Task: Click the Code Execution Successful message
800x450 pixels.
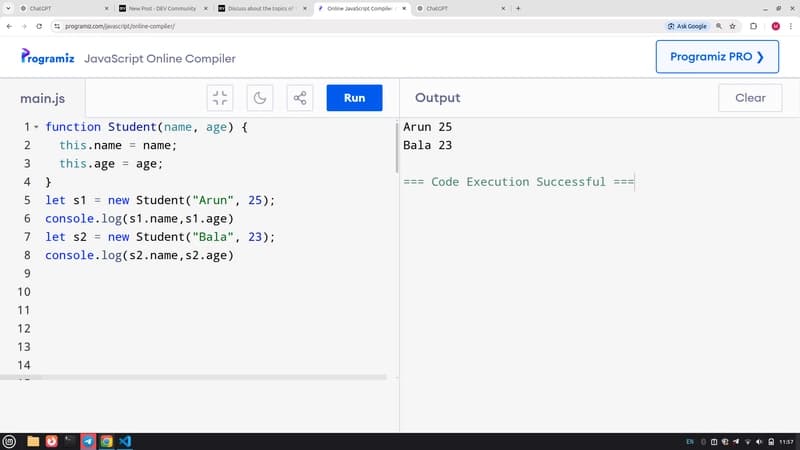Action: pyautogui.click(x=518, y=182)
